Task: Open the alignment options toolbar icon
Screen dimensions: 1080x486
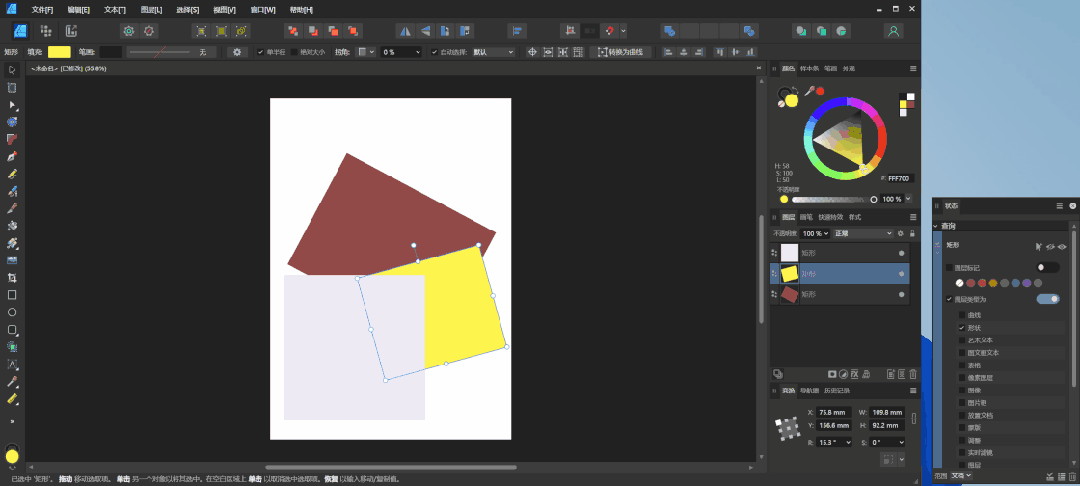Action: coord(517,31)
